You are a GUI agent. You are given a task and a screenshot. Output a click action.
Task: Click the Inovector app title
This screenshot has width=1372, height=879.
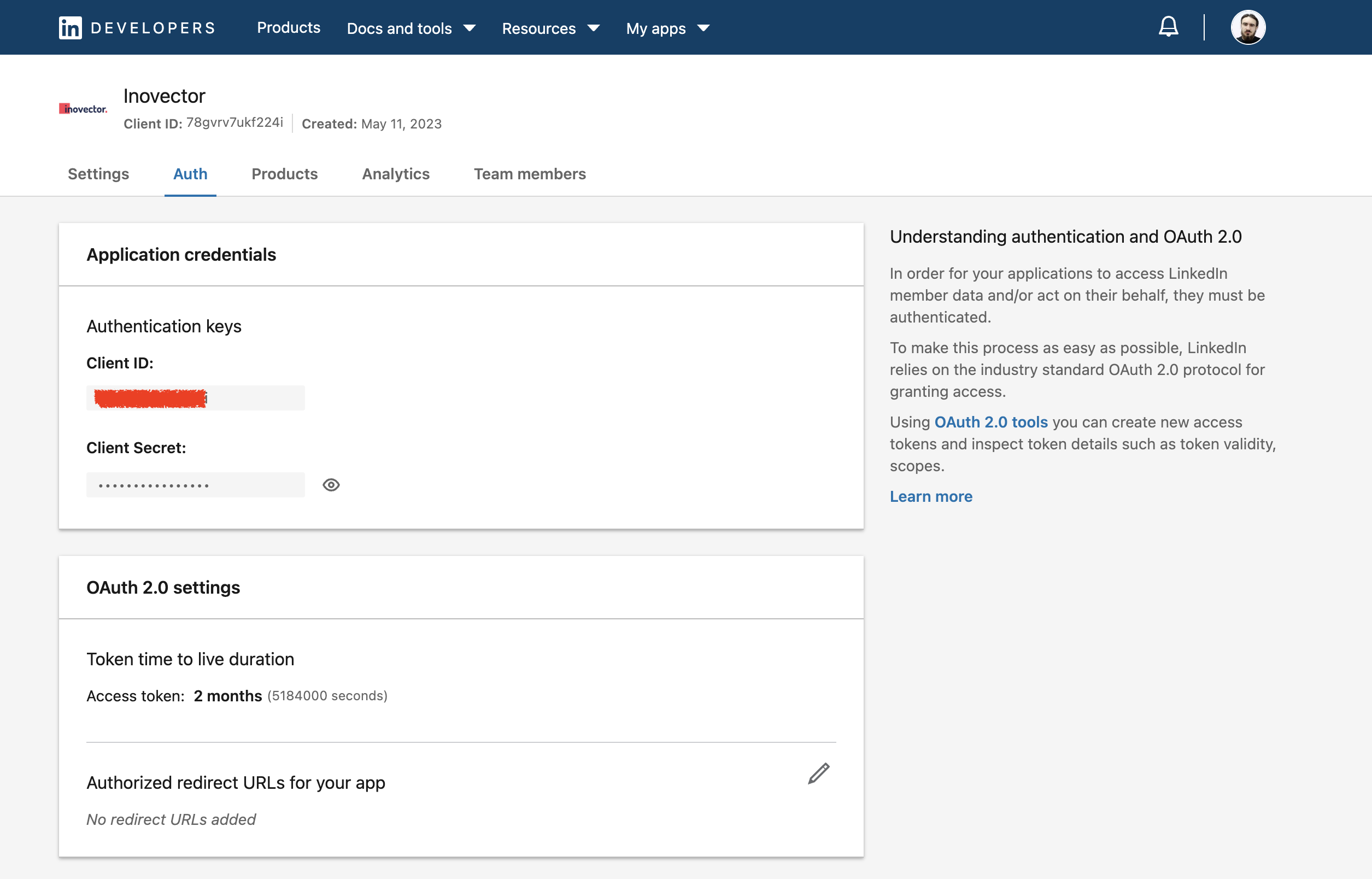165,96
